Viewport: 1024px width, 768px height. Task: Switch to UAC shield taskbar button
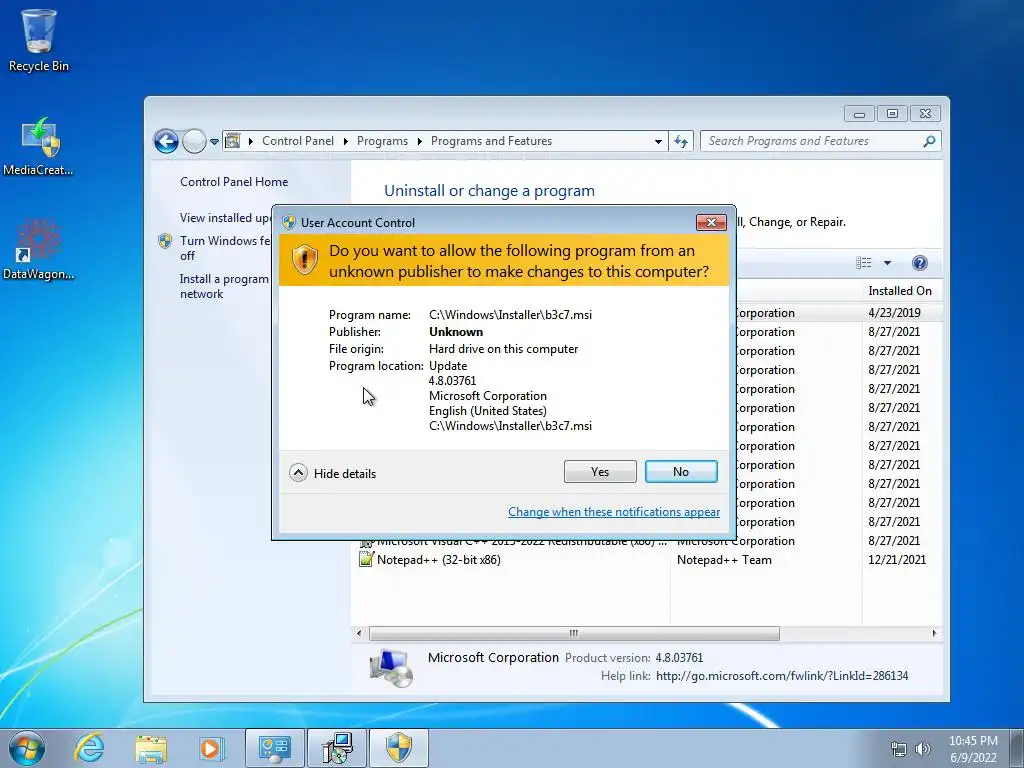point(399,748)
